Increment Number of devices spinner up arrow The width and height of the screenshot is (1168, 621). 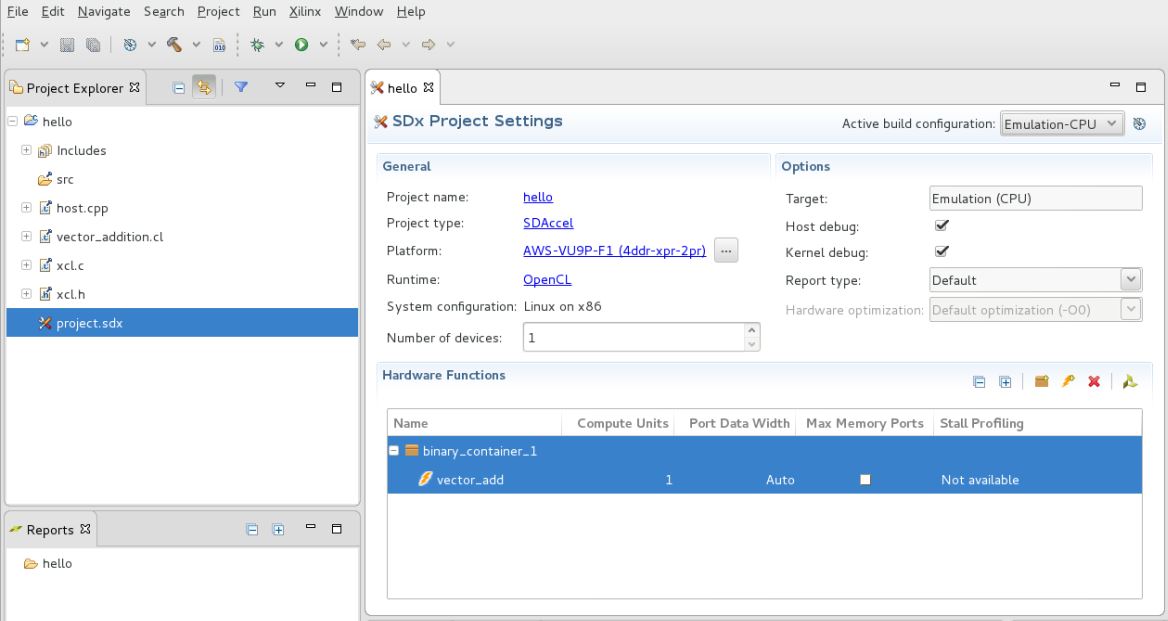pyautogui.click(x=752, y=330)
